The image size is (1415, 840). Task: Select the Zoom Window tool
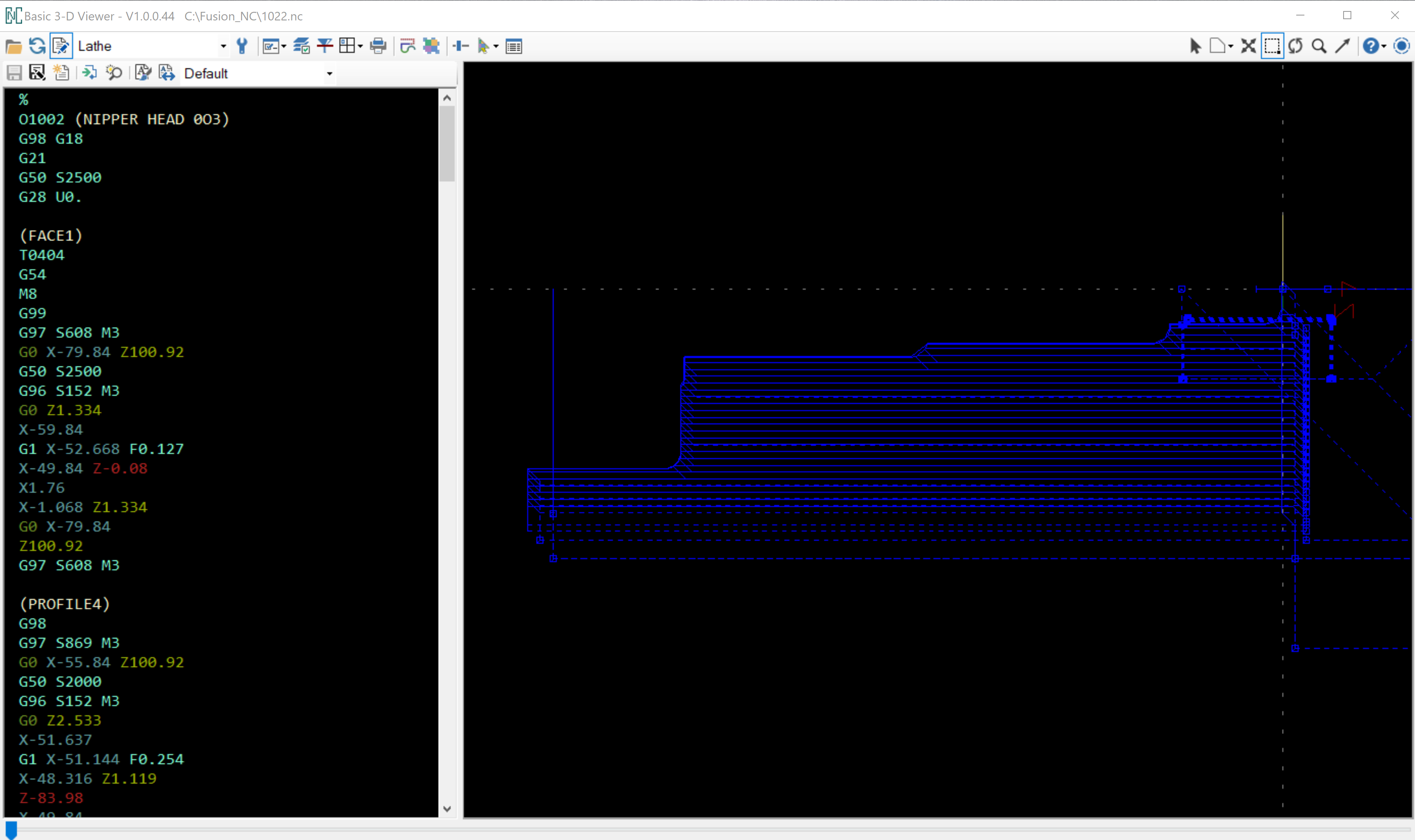[x=1273, y=46]
